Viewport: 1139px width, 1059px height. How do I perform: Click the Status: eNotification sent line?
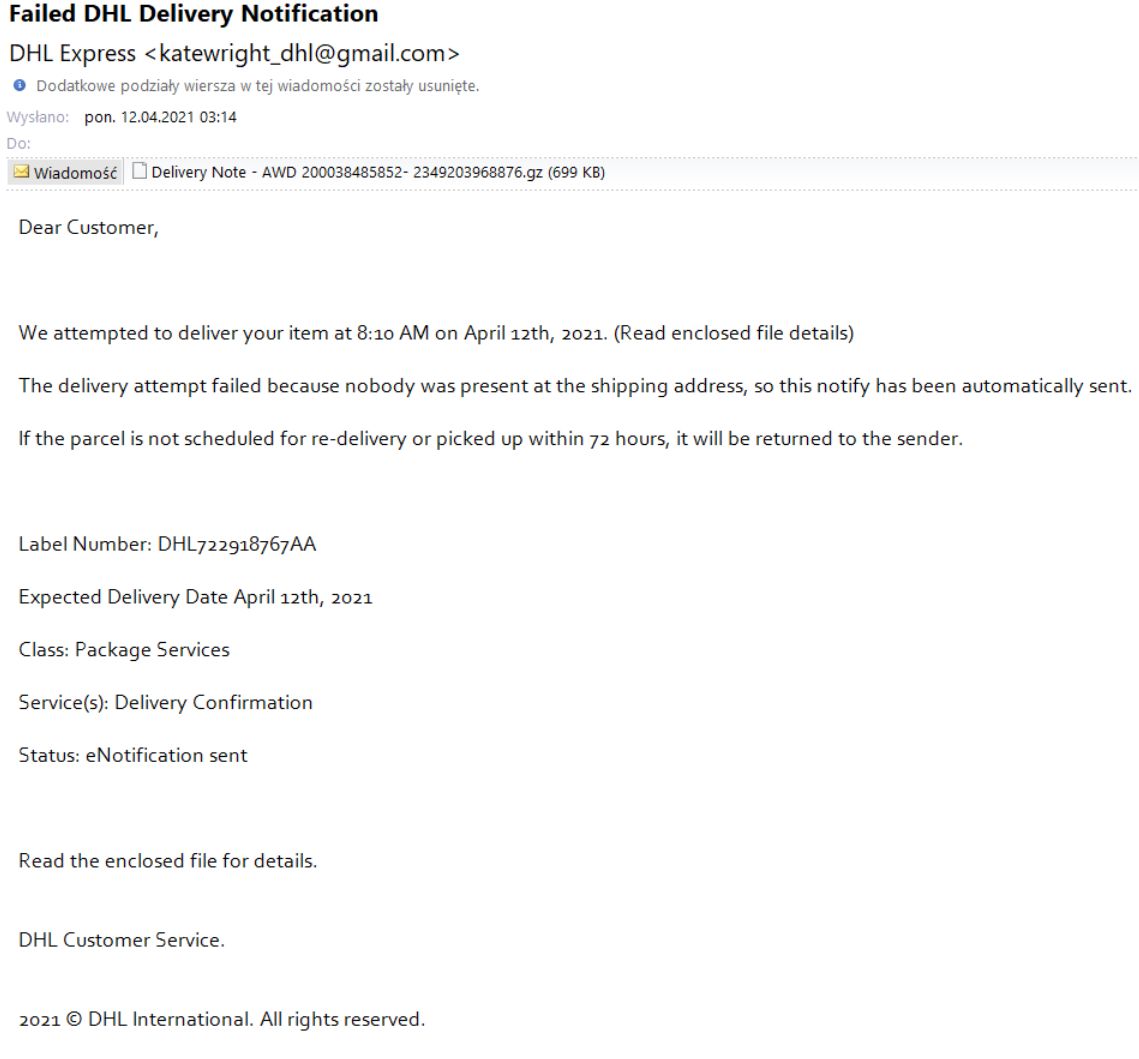pyautogui.click(x=133, y=756)
